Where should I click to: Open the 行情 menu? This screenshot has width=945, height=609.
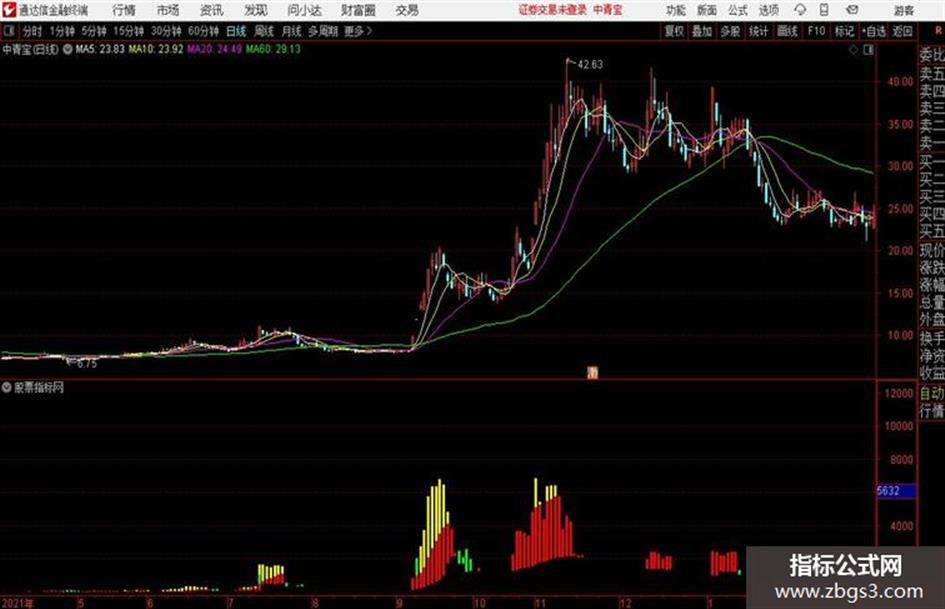point(124,10)
